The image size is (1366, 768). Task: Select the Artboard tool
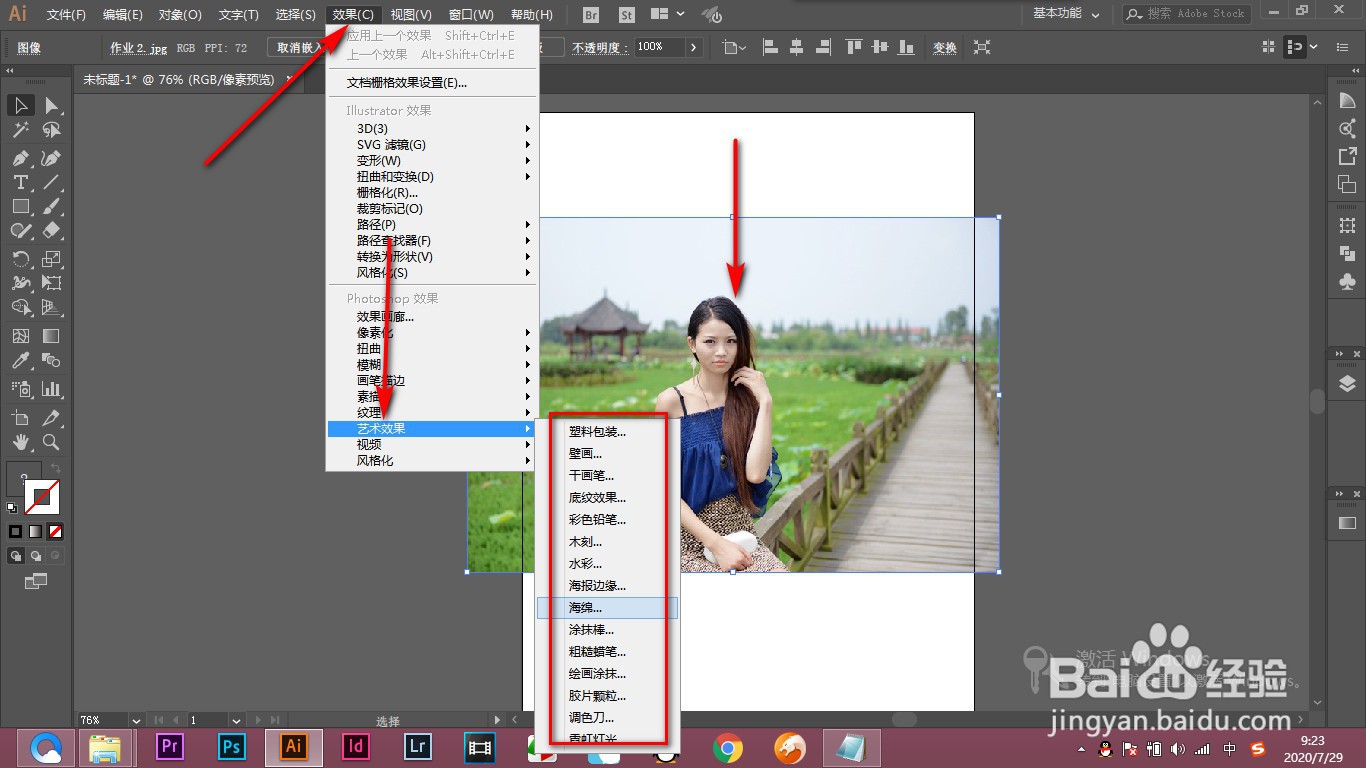coord(21,417)
